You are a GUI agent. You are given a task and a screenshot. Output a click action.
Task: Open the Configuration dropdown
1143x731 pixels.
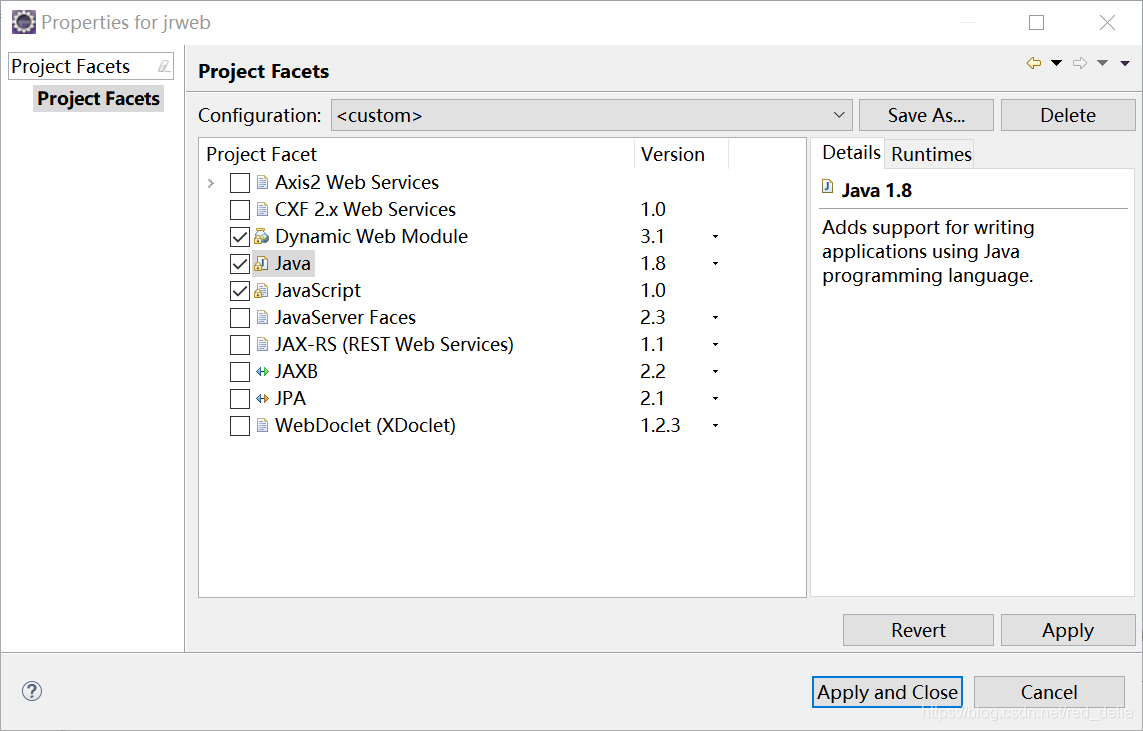click(840, 115)
